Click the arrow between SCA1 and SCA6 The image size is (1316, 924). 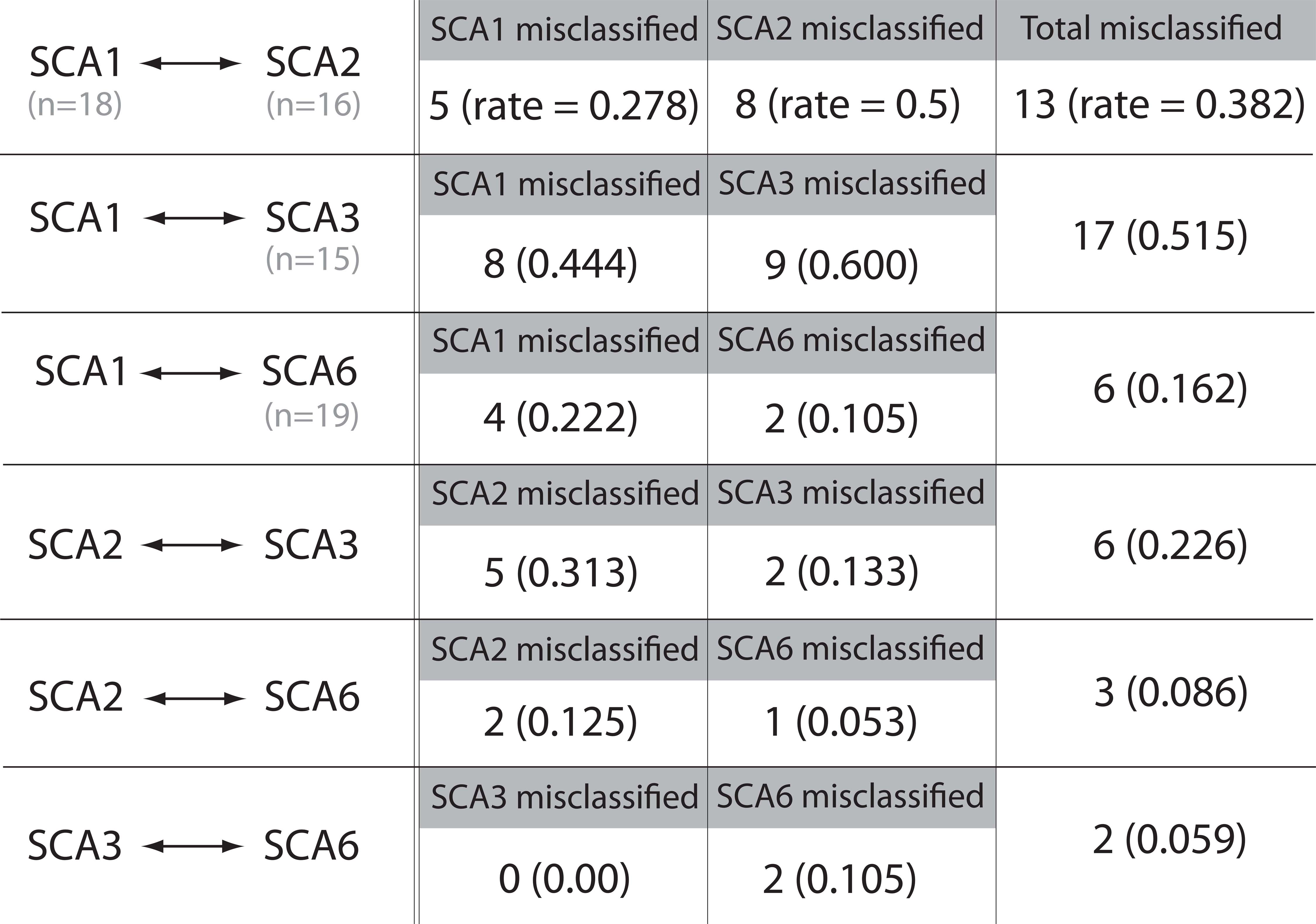click(190, 374)
